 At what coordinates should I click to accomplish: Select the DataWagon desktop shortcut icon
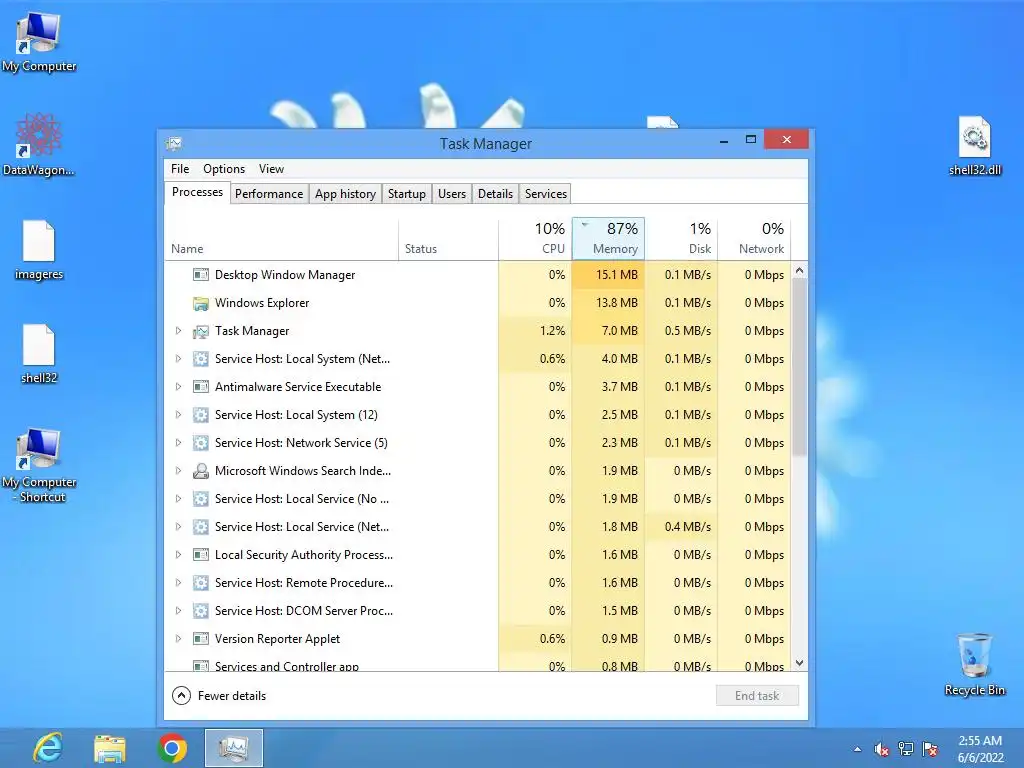pyautogui.click(x=39, y=144)
